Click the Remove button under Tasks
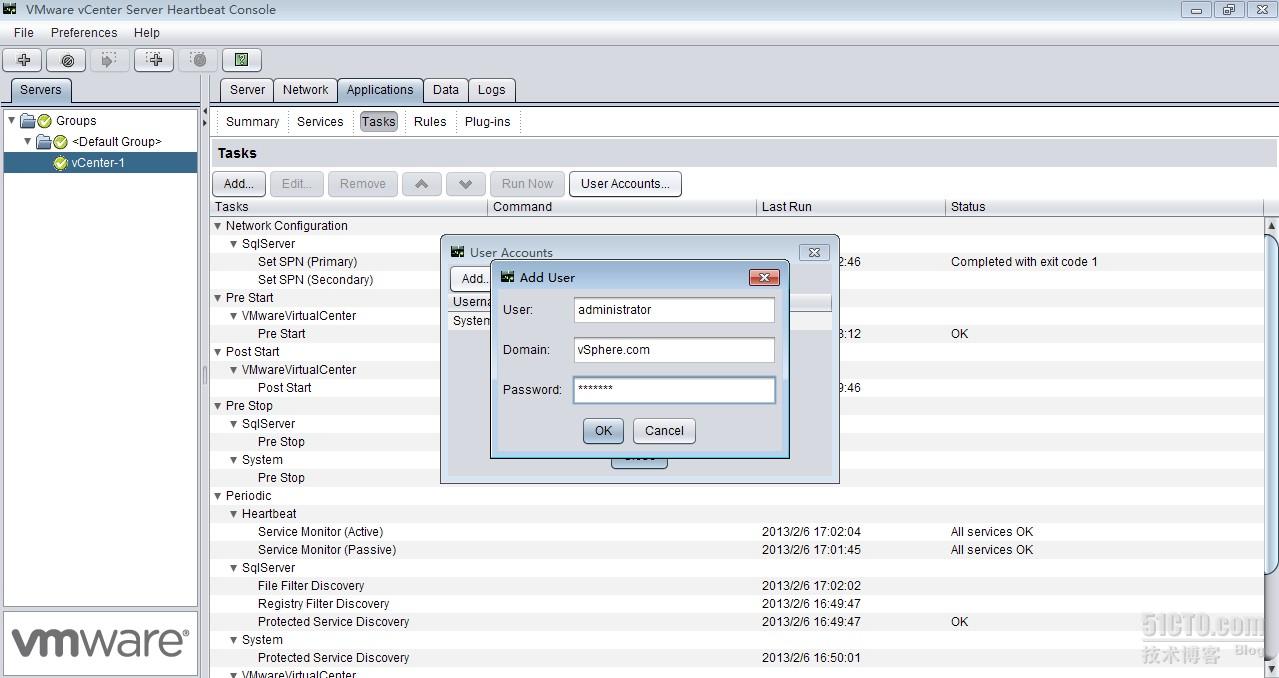The height and width of the screenshot is (678, 1279). coord(362,184)
